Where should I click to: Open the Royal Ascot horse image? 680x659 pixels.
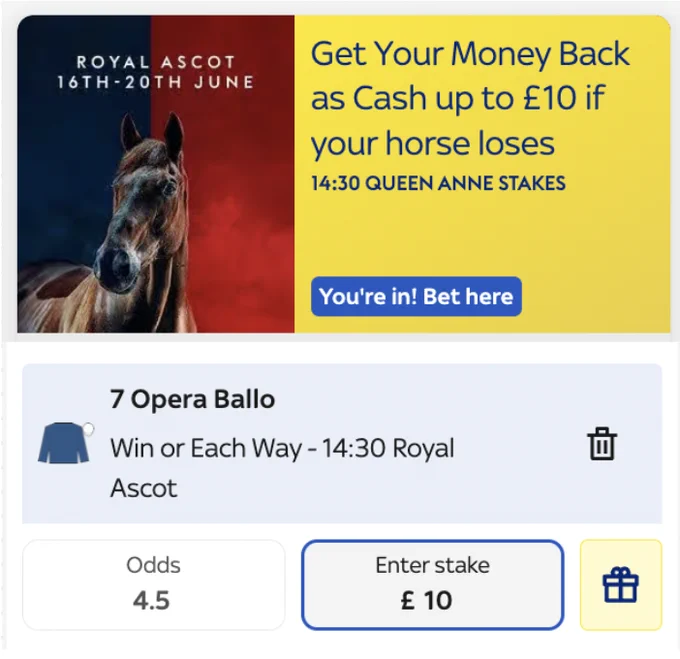156,174
